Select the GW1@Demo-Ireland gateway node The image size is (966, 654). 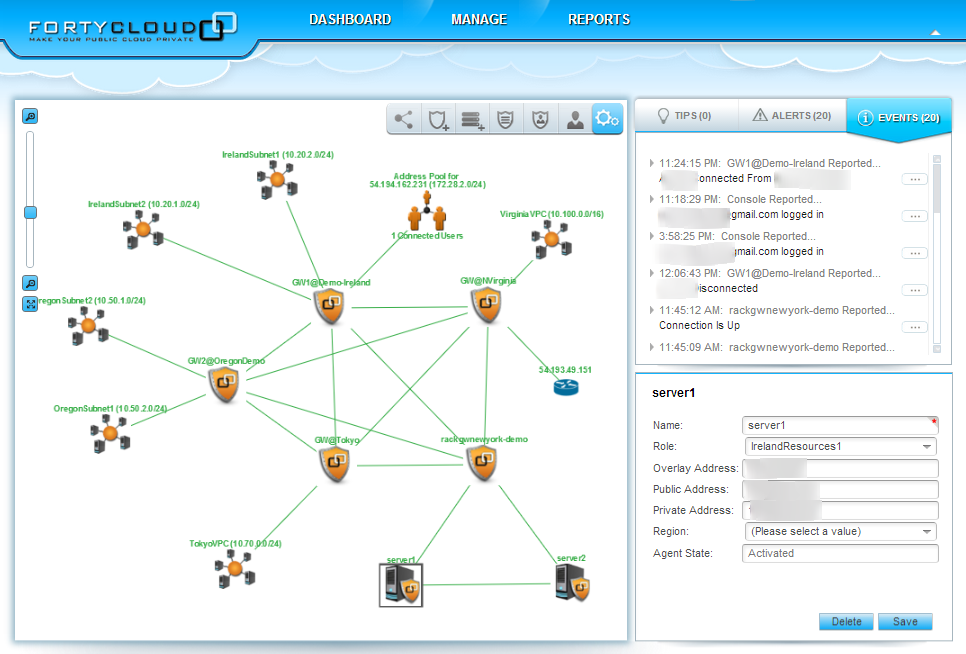tap(330, 306)
